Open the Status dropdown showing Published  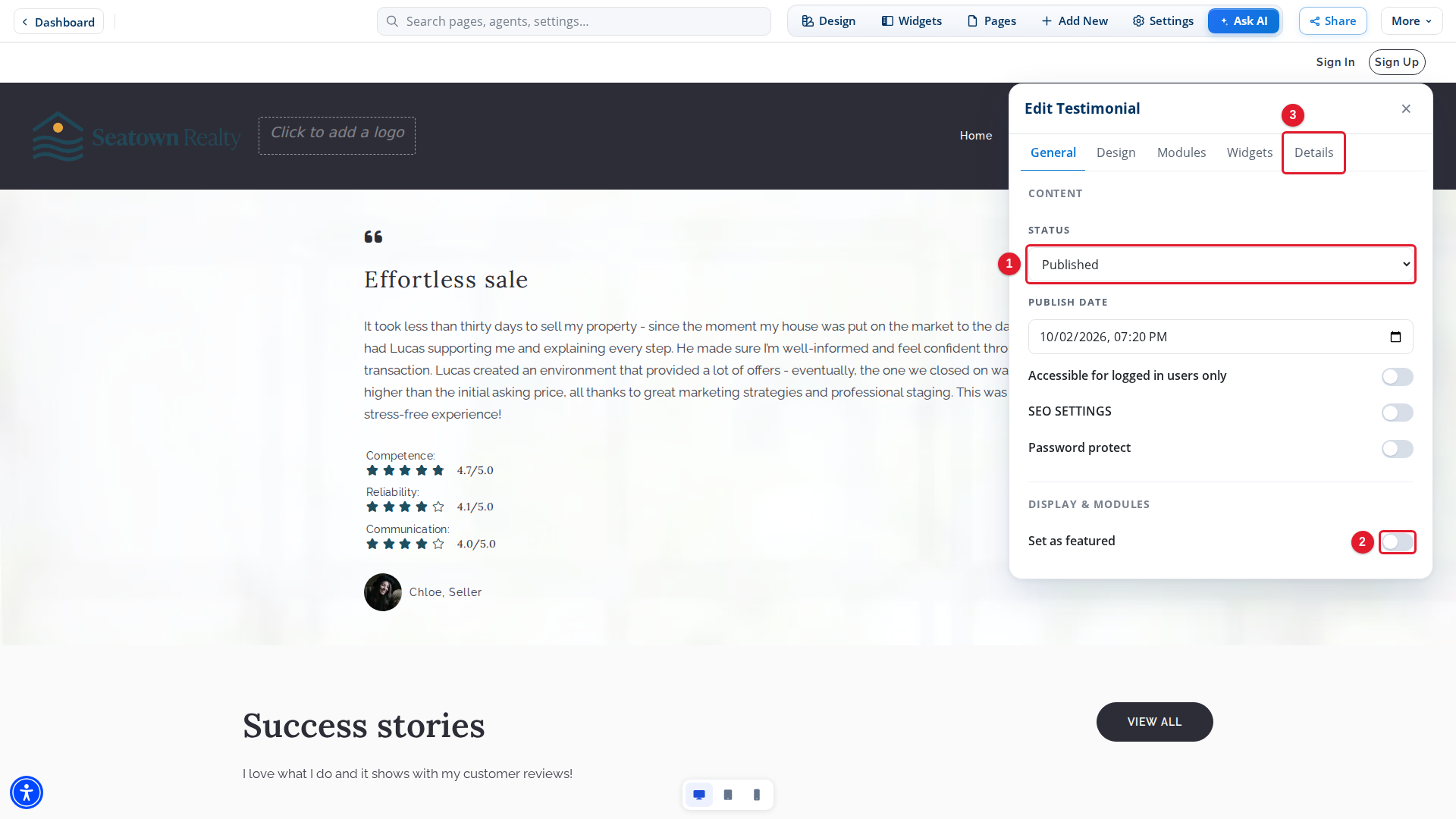(1221, 265)
